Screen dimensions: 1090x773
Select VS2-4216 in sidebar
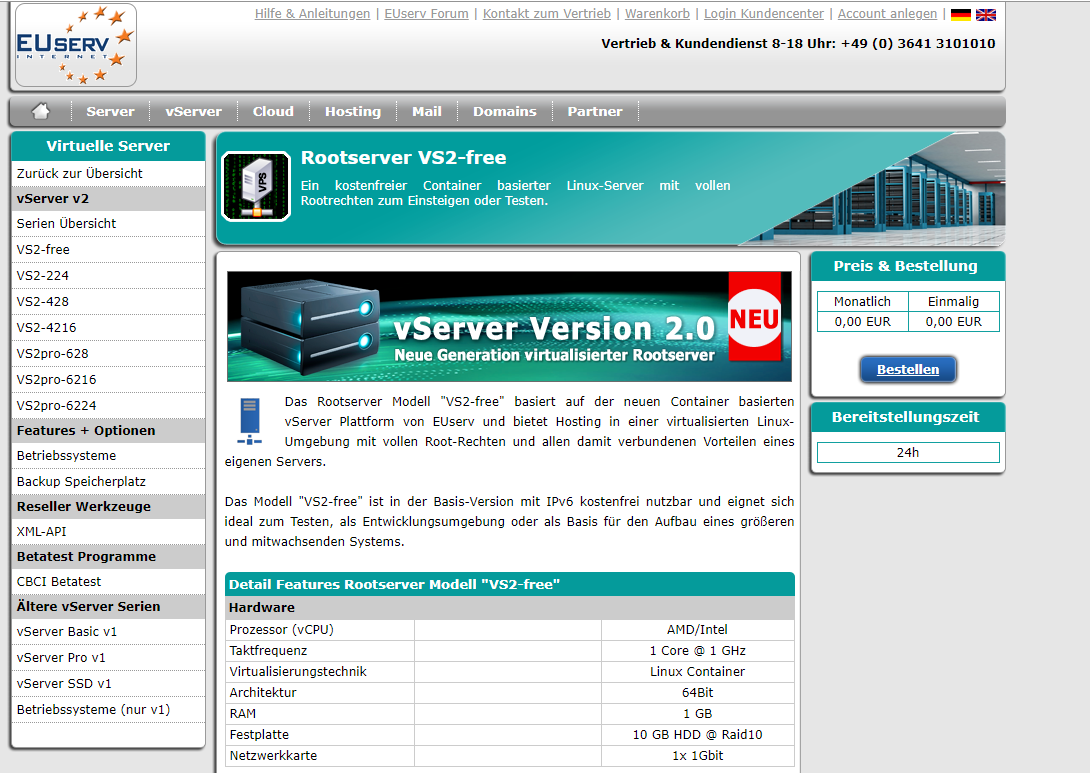tap(108, 327)
